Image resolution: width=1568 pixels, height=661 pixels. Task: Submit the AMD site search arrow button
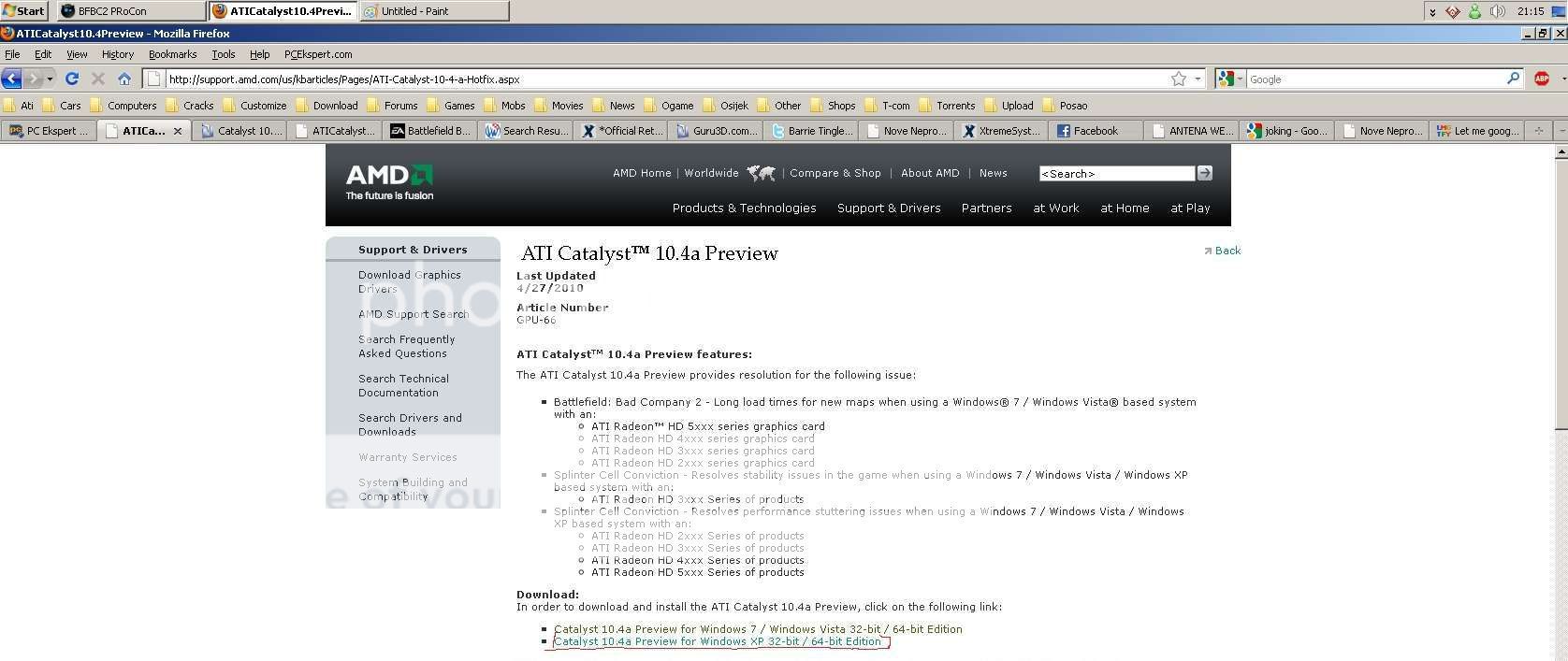(1205, 173)
